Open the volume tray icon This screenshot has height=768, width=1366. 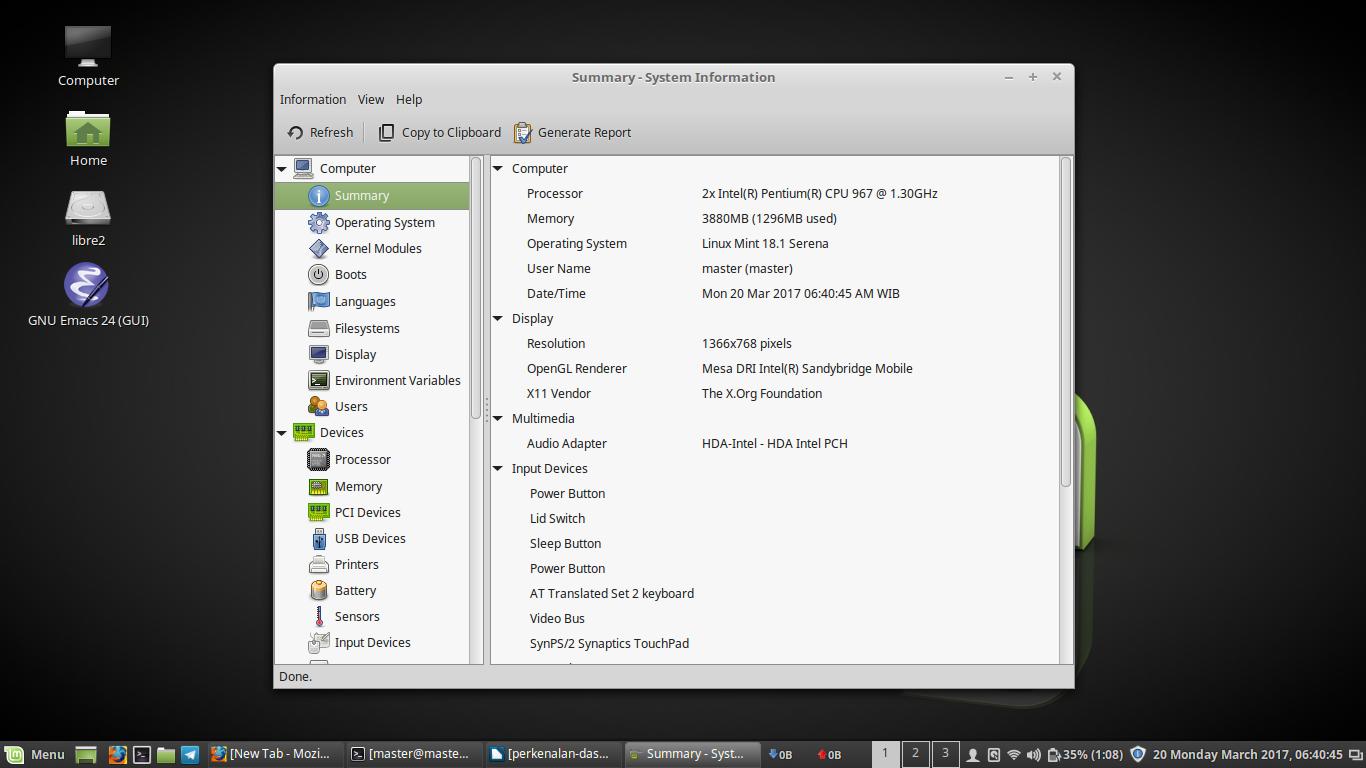[1034, 754]
